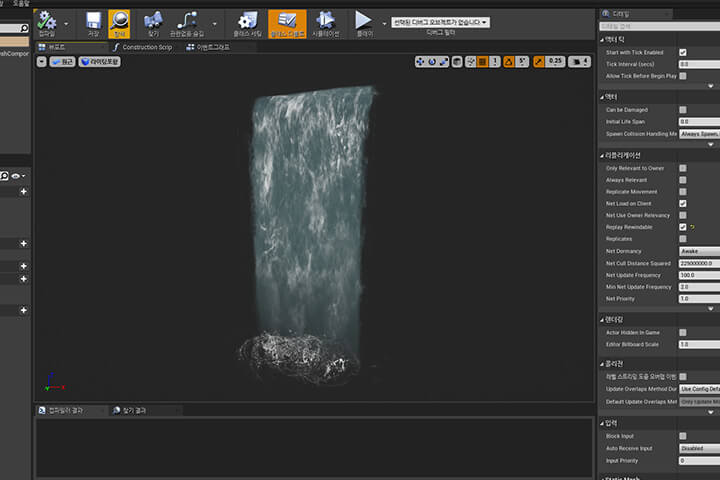Select the Scale gizmo tool
Viewport: 720px width, 480px height.
pyautogui.click(x=444, y=62)
